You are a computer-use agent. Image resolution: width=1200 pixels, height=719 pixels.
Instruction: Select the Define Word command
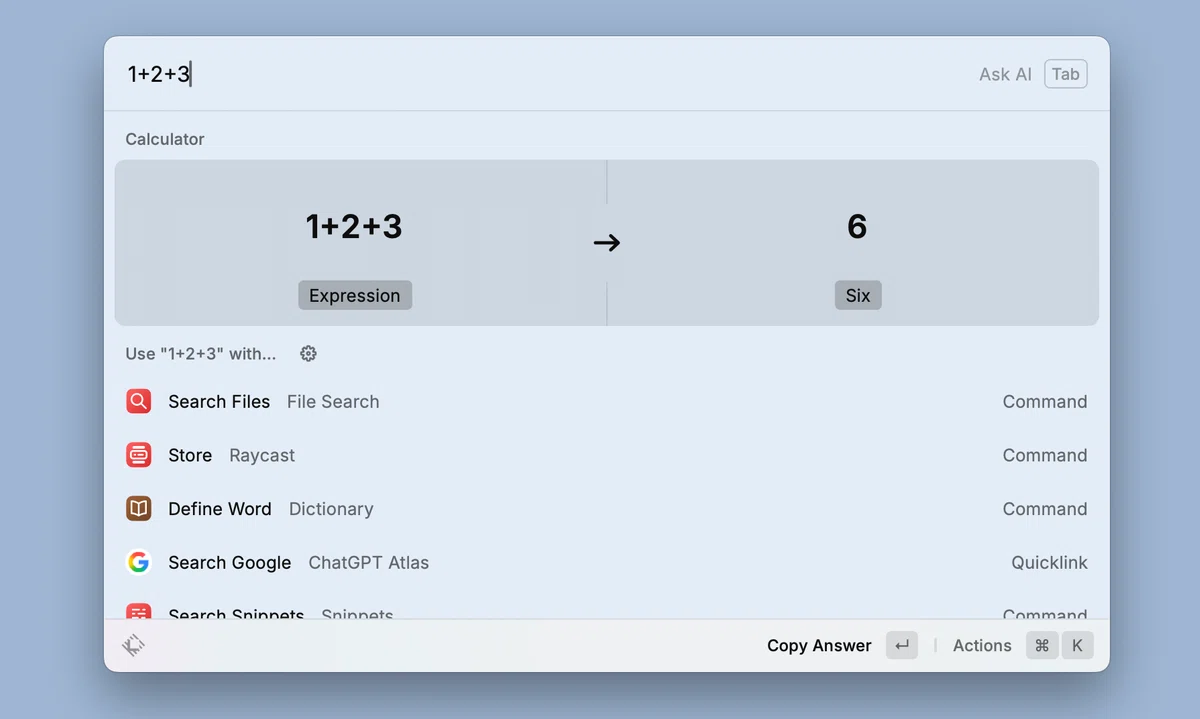[607, 509]
